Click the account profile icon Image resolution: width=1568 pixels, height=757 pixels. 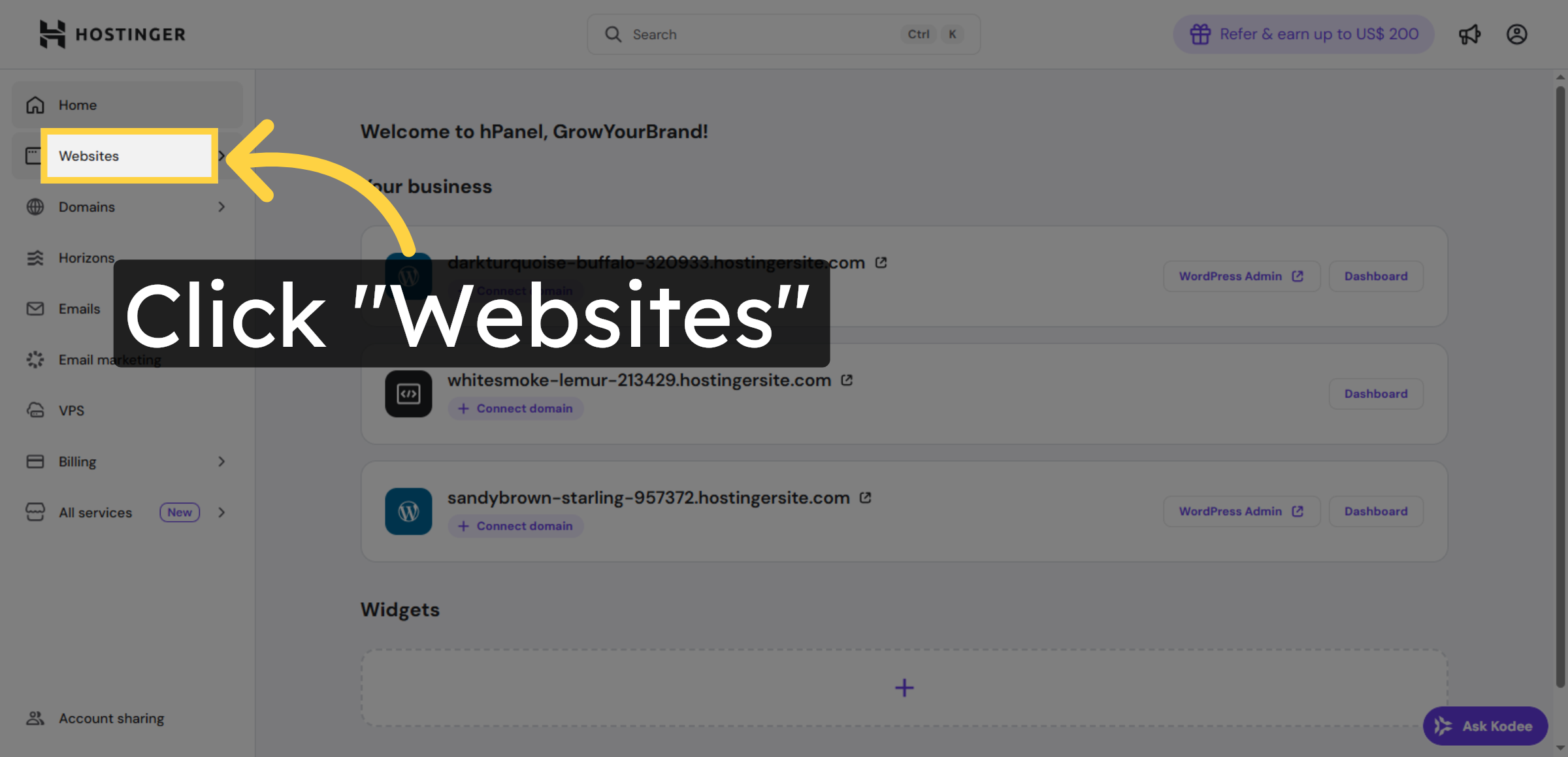tap(1517, 34)
